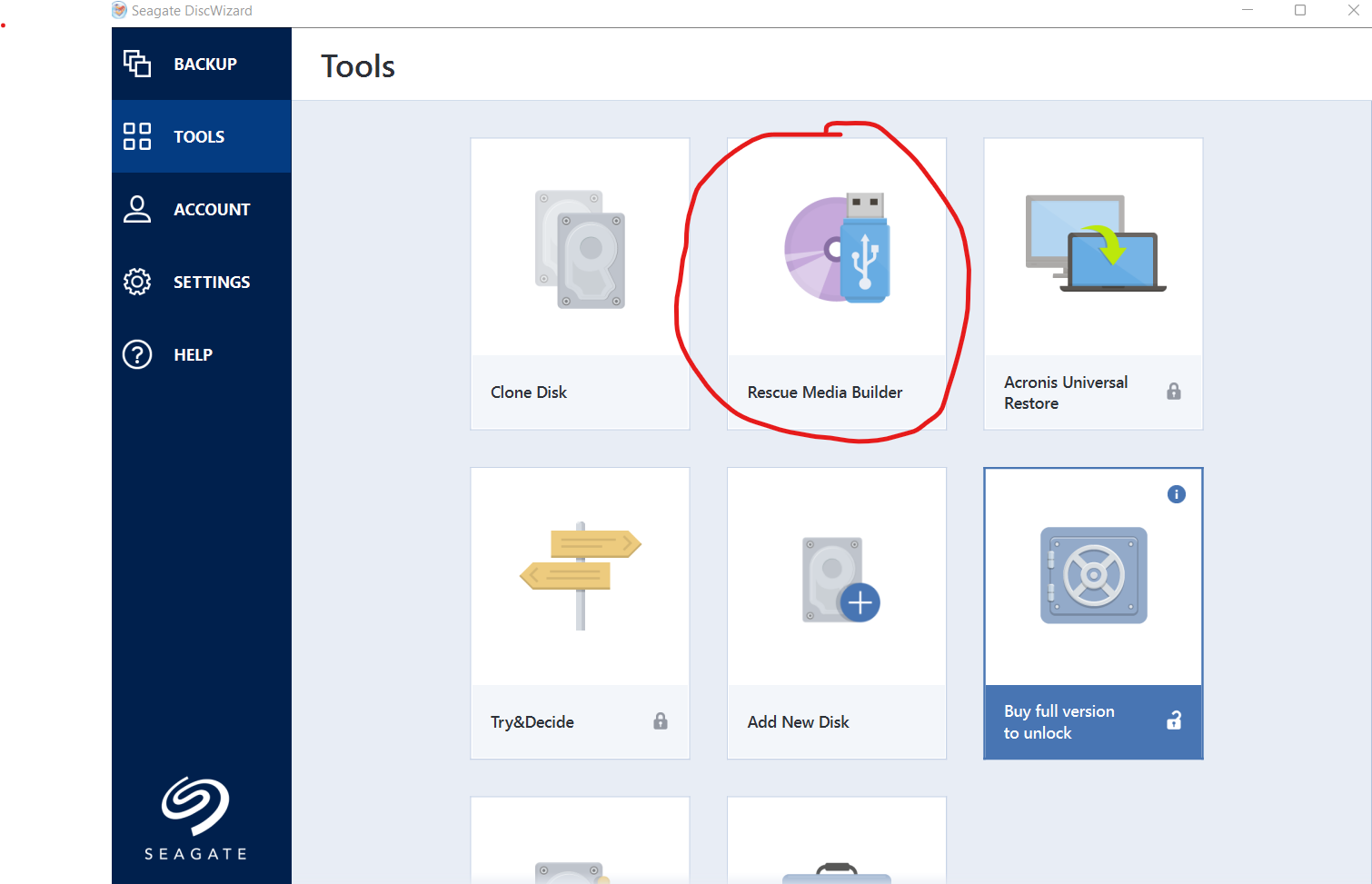Open the partially visible briefcase tool tile
Screen dimensions: 1372x884
pyautogui.click(x=837, y=840)
